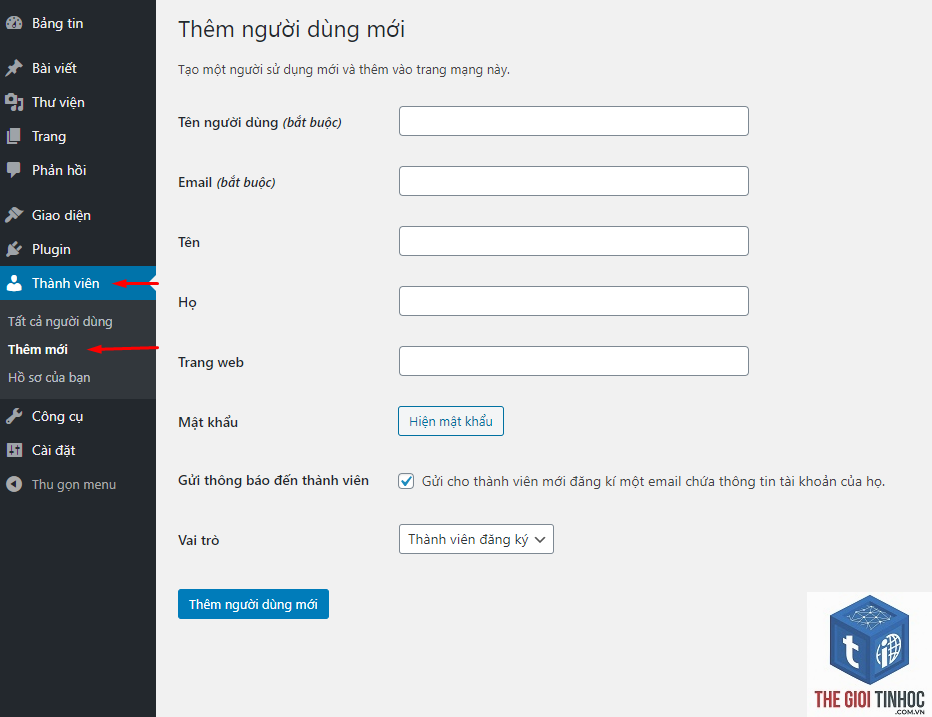This screenshot has height=717, width=932.
Task: Uncheck the send notification email checkbox
Action: 406,481
